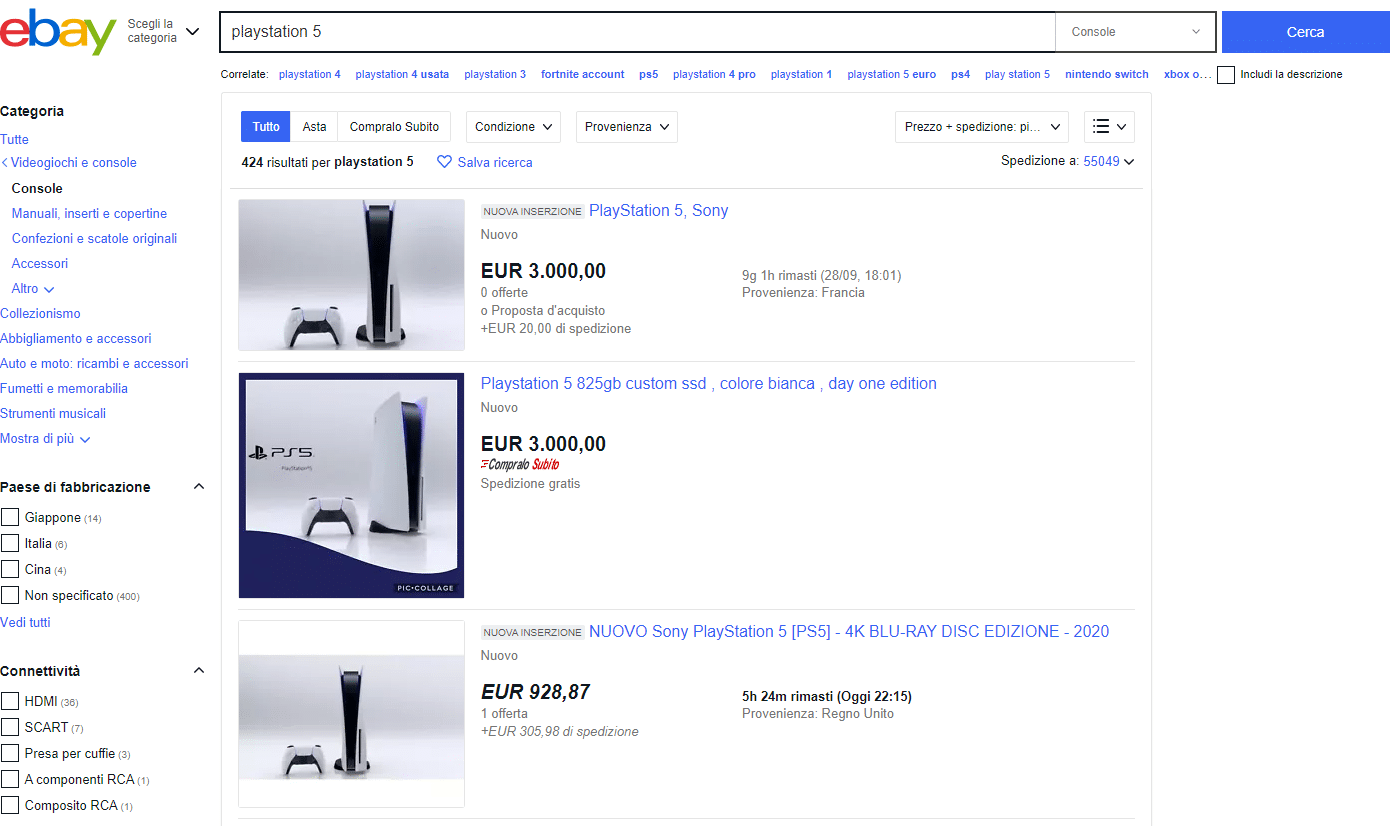The image size is (1392, 826).
Task: Open the Prezzo + spedizione sort dropdown
Action: click(x=982, y=127)
